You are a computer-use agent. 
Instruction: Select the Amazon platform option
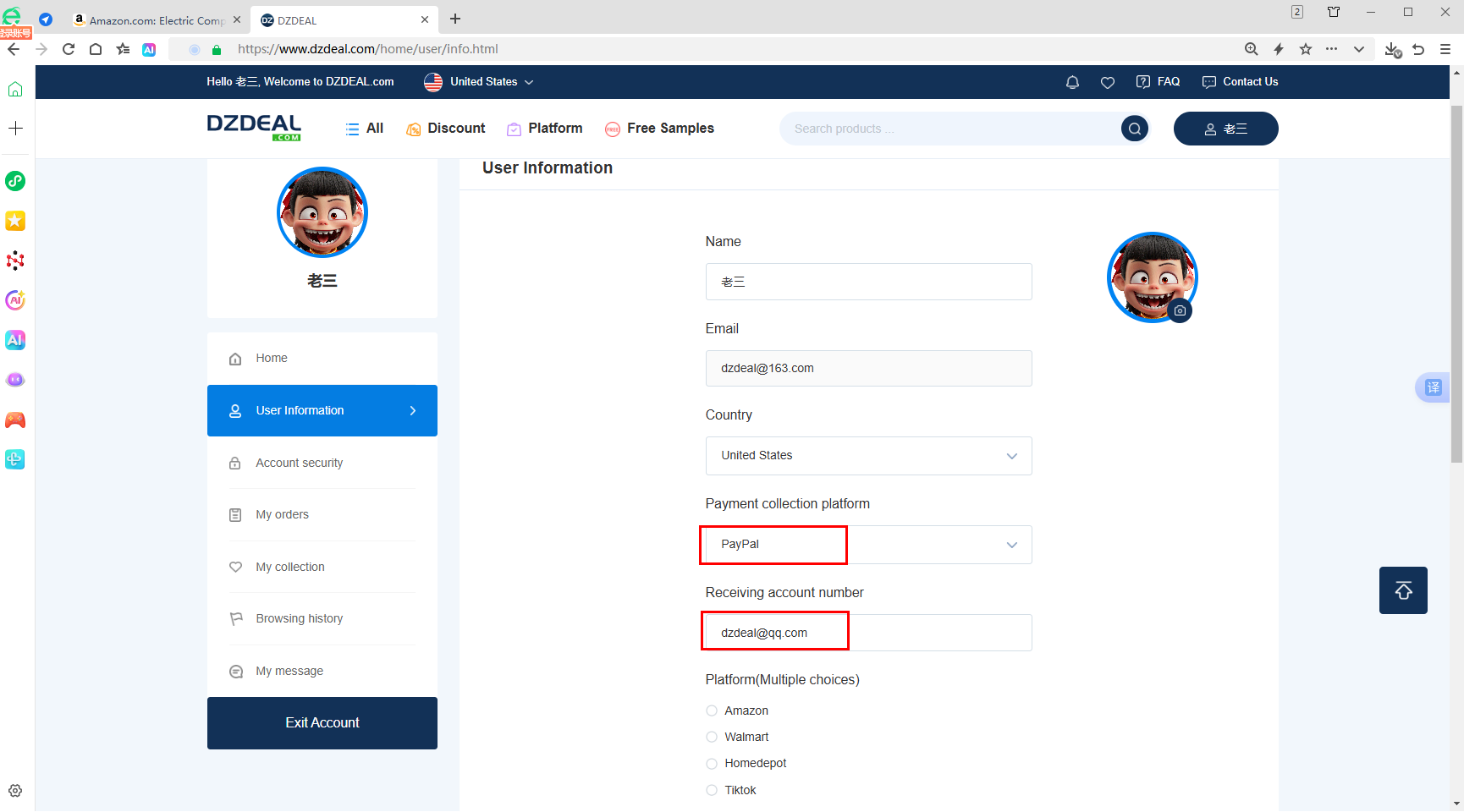tap(712, 710)
